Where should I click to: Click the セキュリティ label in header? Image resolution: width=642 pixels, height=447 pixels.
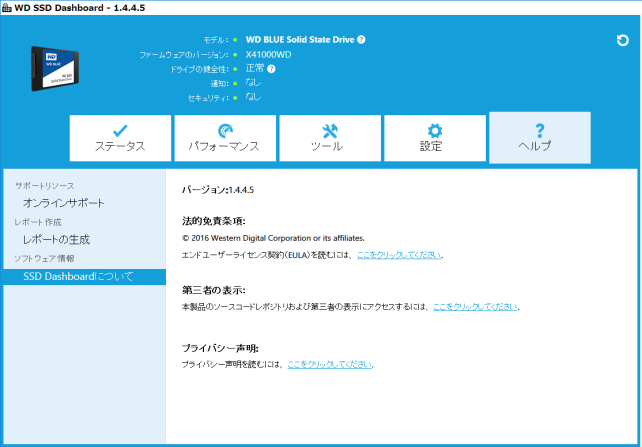coord(208,98)
